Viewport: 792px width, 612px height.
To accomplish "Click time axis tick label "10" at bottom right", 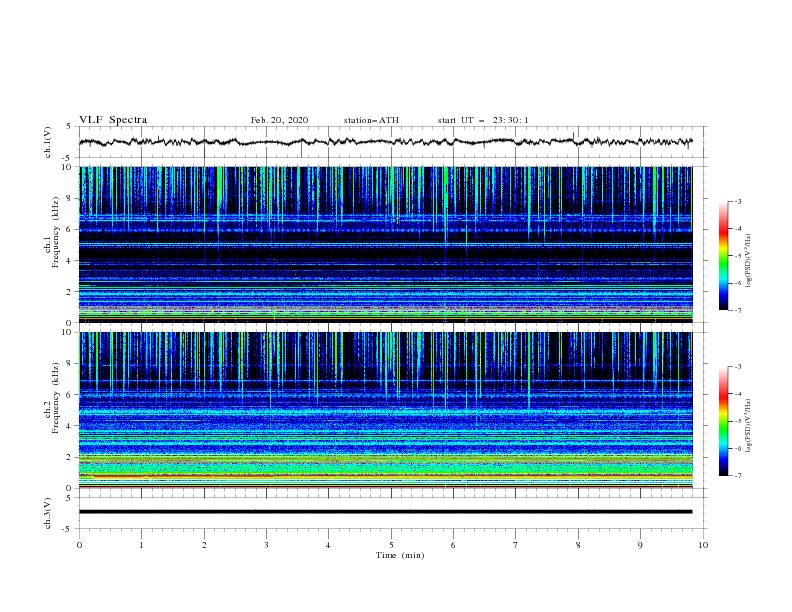I will [703, 545].
